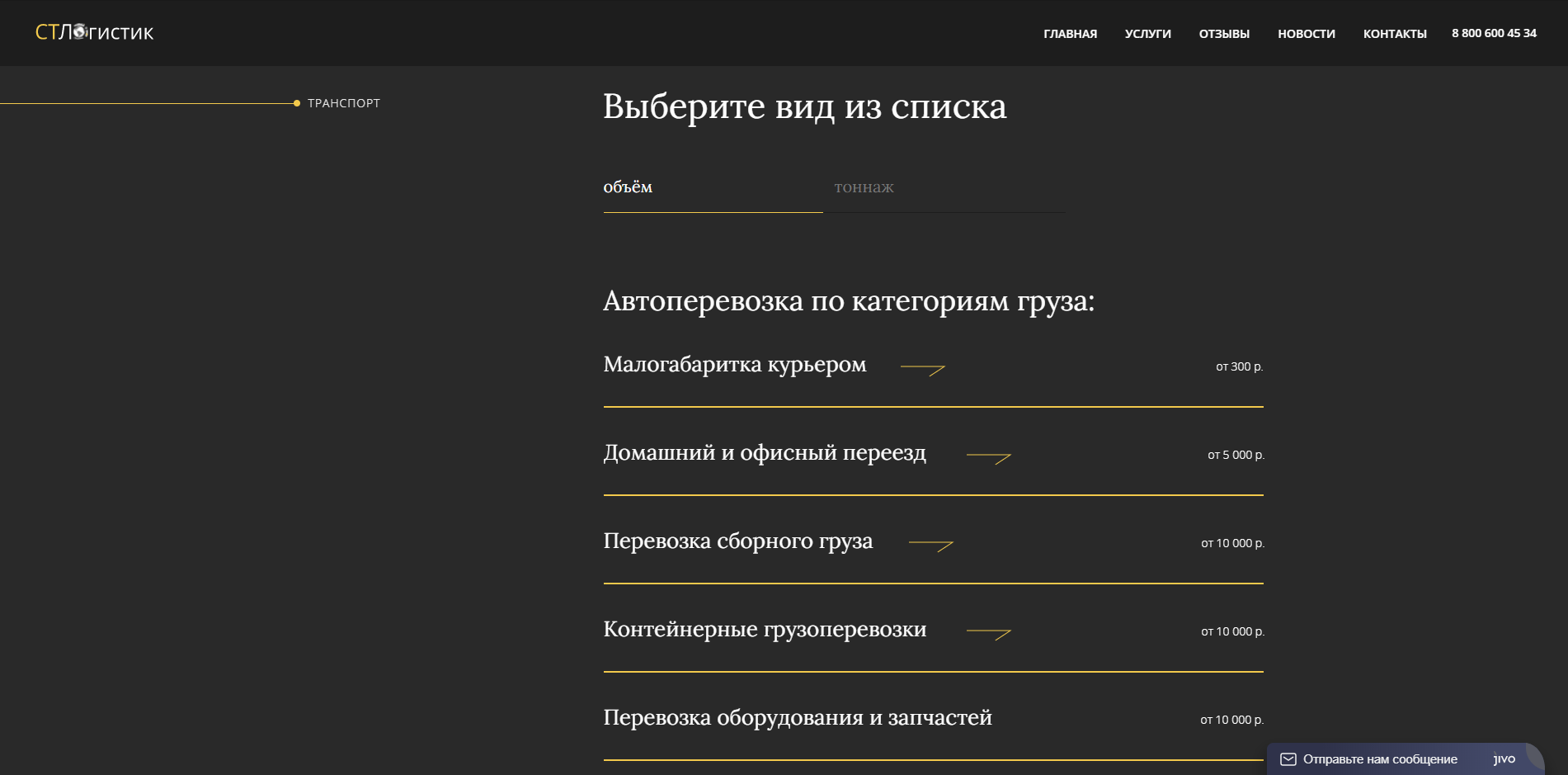Open the ГЛАВНАЯ menu item
The width and height of the screenshot is (1568, 775).
pyautogui.click(x=1070, y=34)
